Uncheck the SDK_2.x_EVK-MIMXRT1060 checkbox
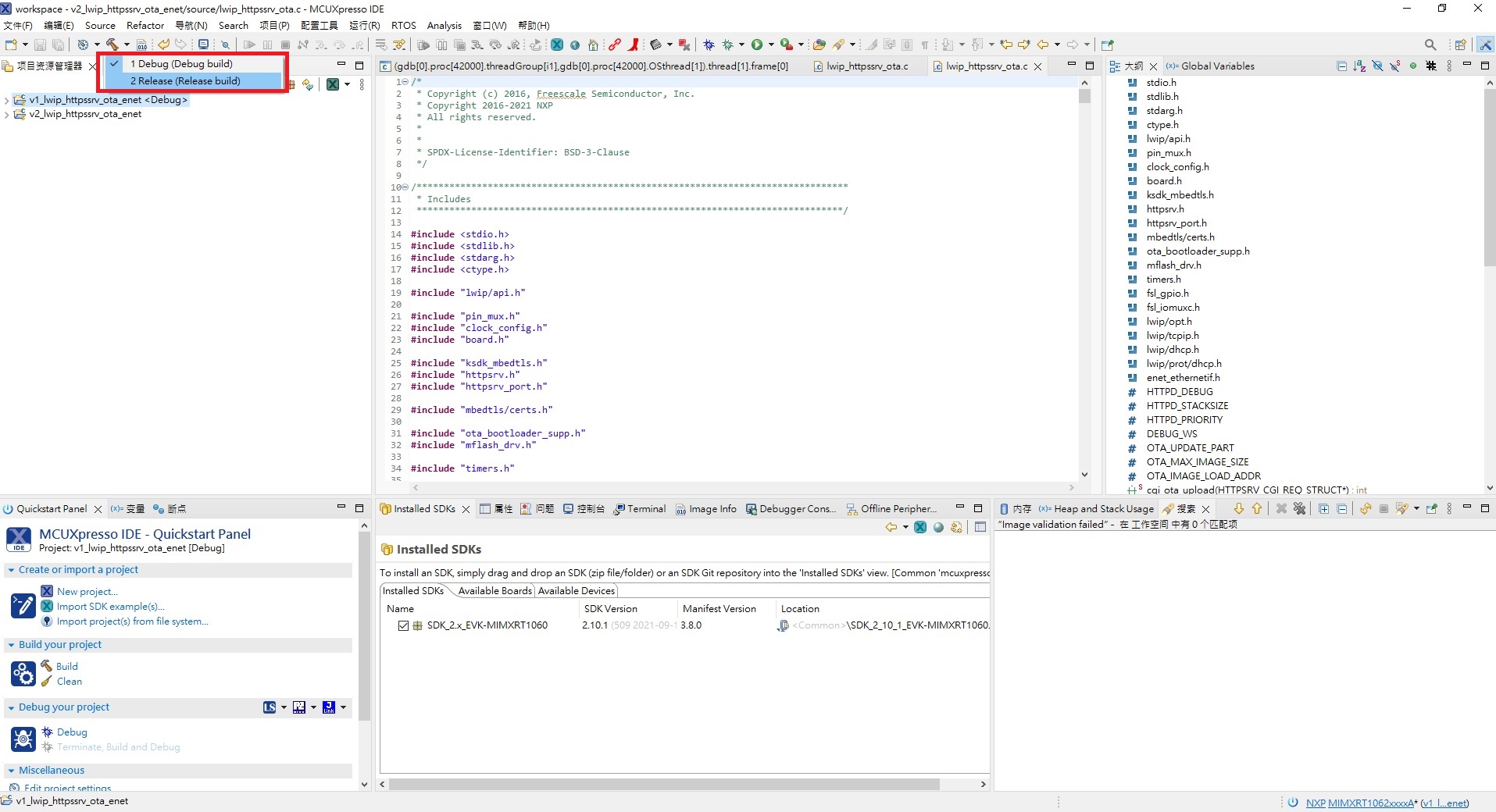 pyautogui.click(x=403, y=625)
